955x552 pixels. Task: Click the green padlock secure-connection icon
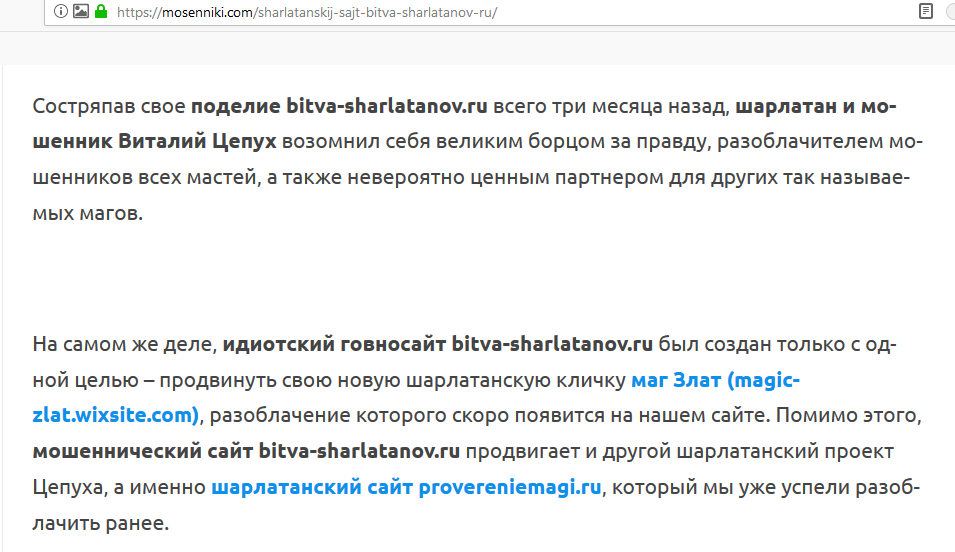tap(100, 12)
